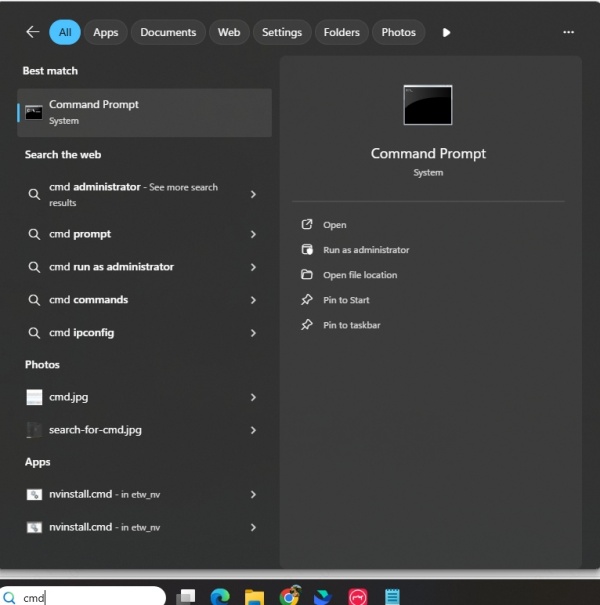Switch to the Apps filter tab
Screen dimensions: 600x605
coord(105,32)
